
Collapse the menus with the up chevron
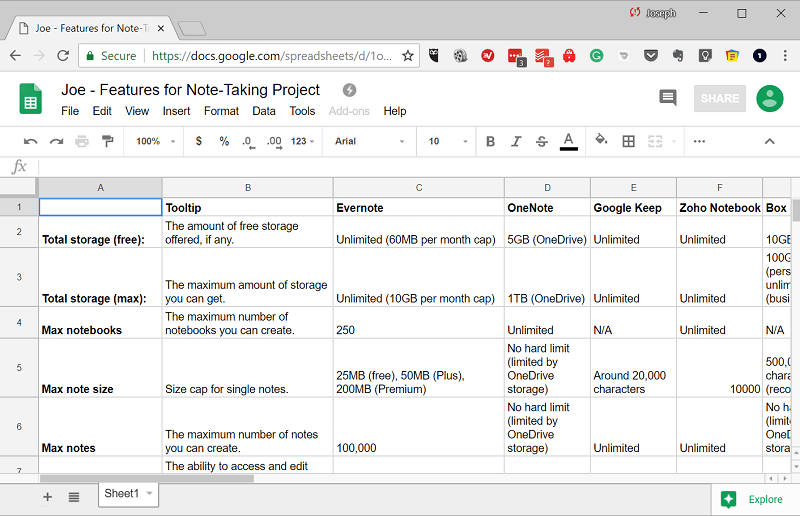[x=769, y=141]
